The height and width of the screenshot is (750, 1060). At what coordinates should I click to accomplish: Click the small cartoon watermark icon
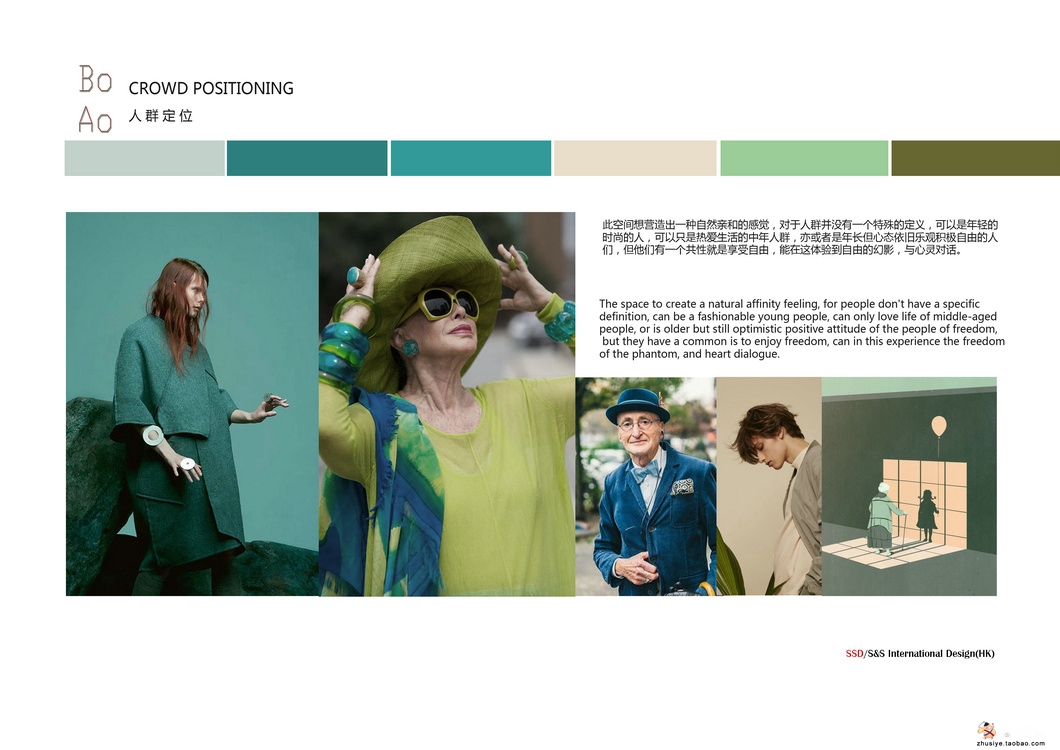[987, 730]
